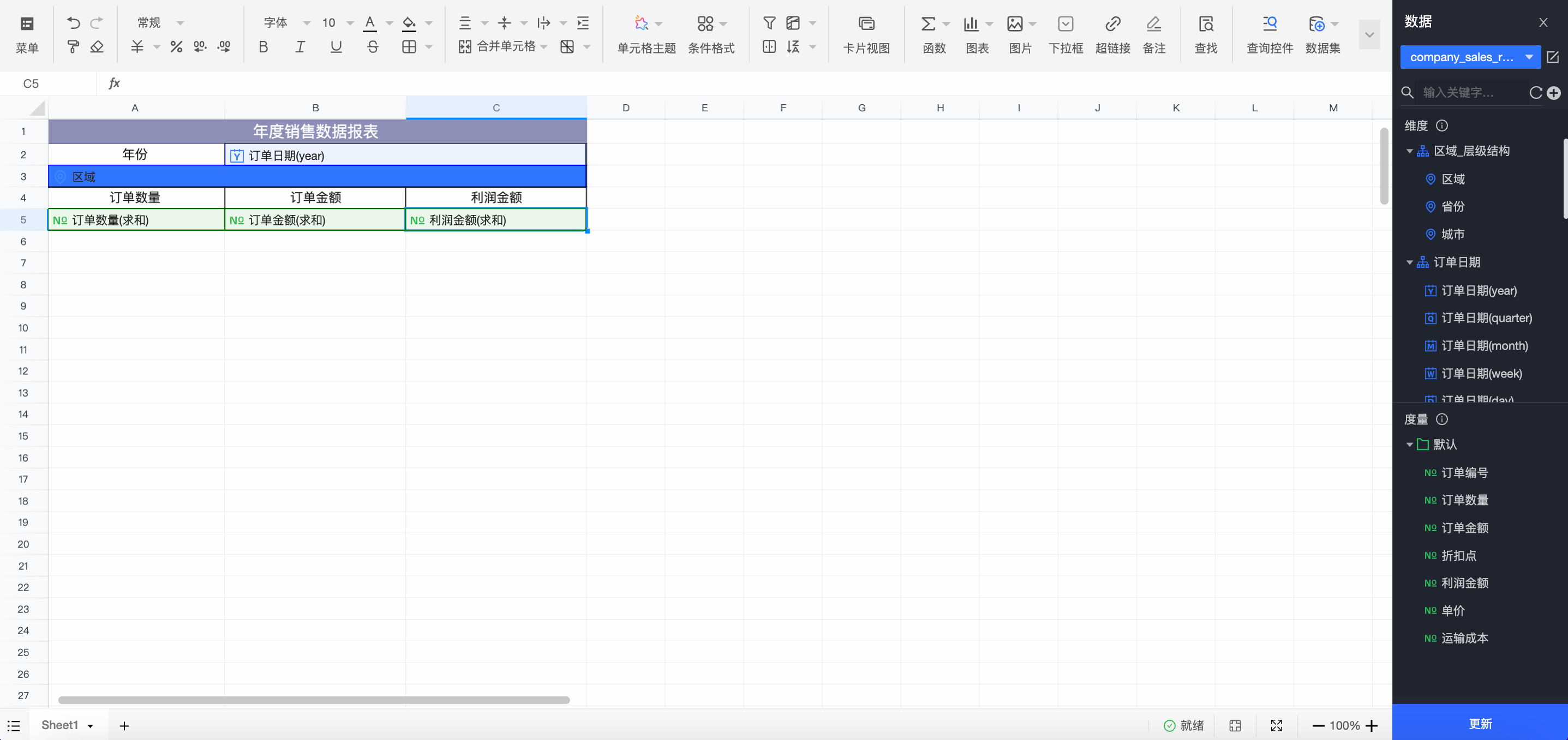The image size is (1568, 740).
Task: Click the filter funnel icon
Action: 769,23
